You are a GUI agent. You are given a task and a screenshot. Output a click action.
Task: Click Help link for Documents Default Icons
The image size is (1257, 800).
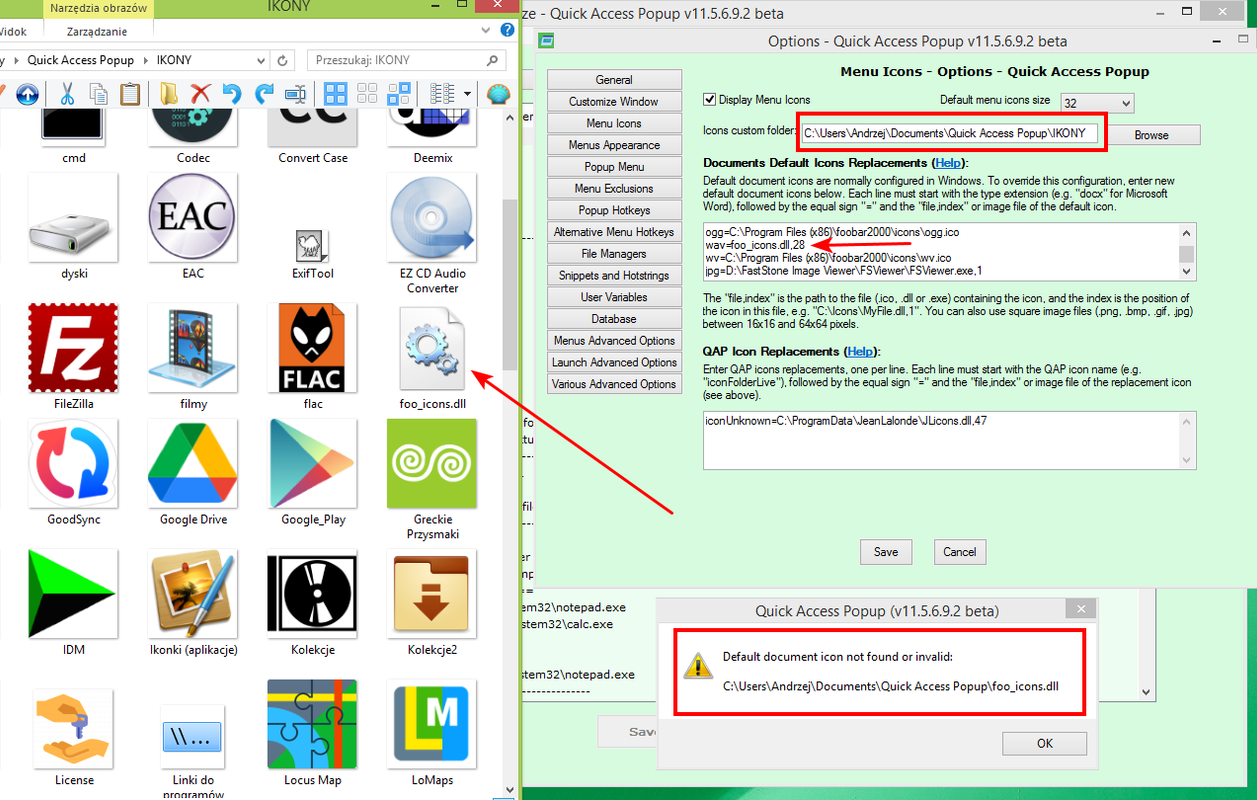point(948,162)
